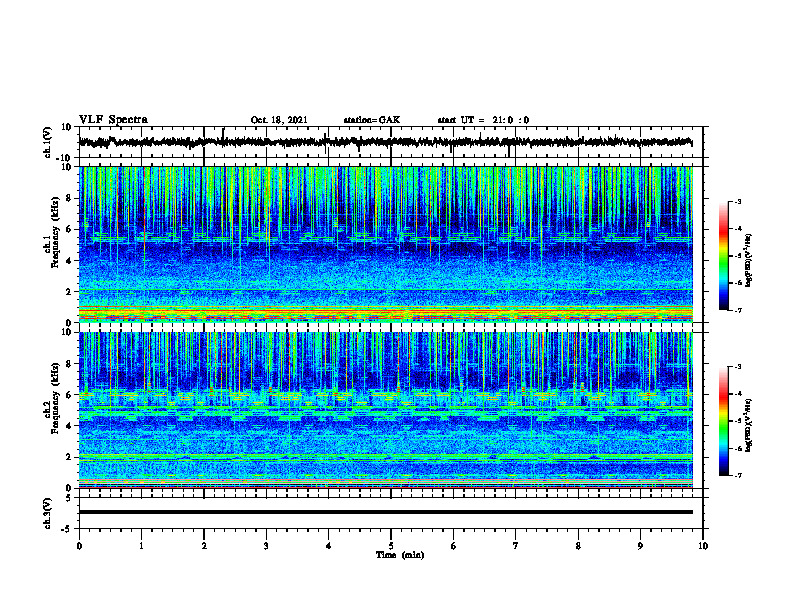Screen dimensions: 792x612
Task: Click the "ch.1(V)" waveform axis label
Action: 48,142
